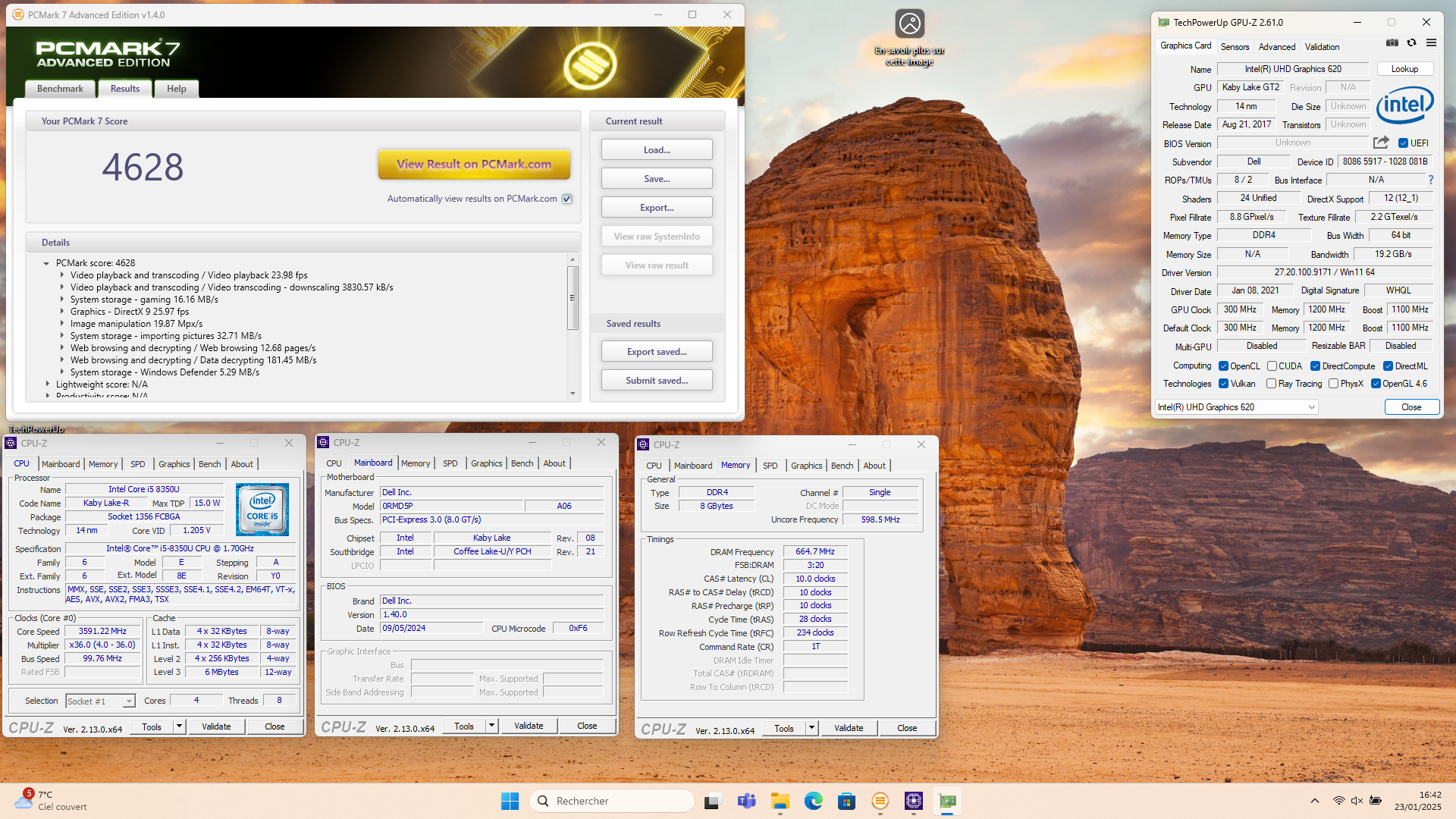This screenshot has height=819, width=1456.
Task: Open Tools dropdown arrow in Mainboard window
Action: coord(492,726)
